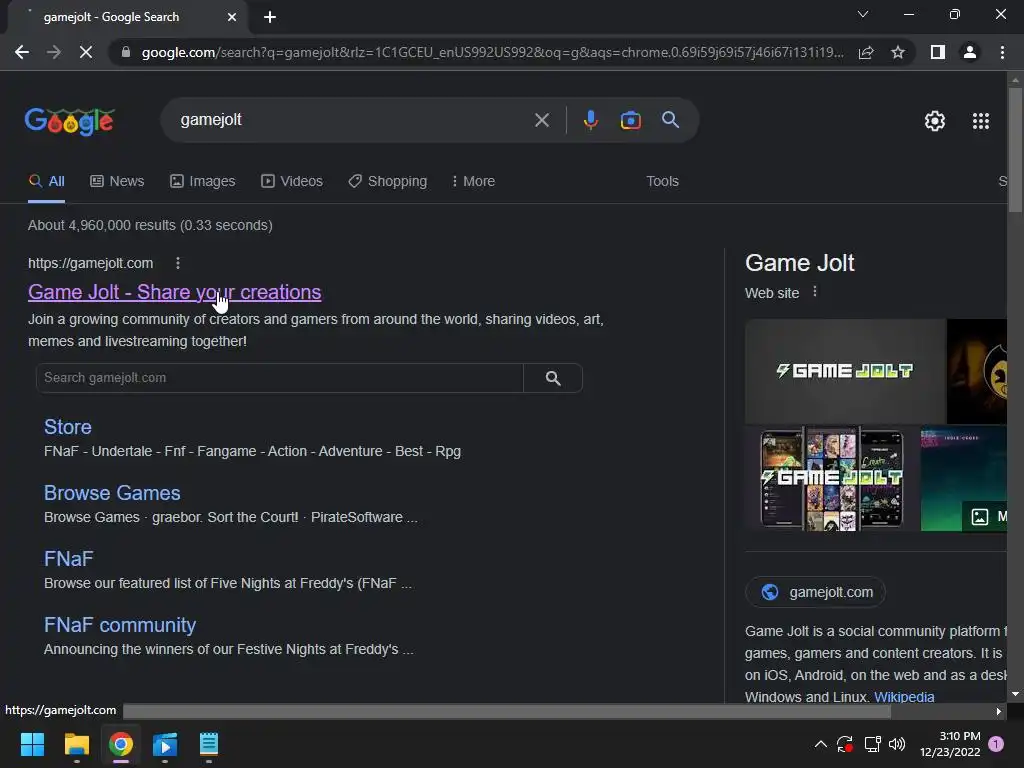Open options for gamejolt.com result

point(178,263)
